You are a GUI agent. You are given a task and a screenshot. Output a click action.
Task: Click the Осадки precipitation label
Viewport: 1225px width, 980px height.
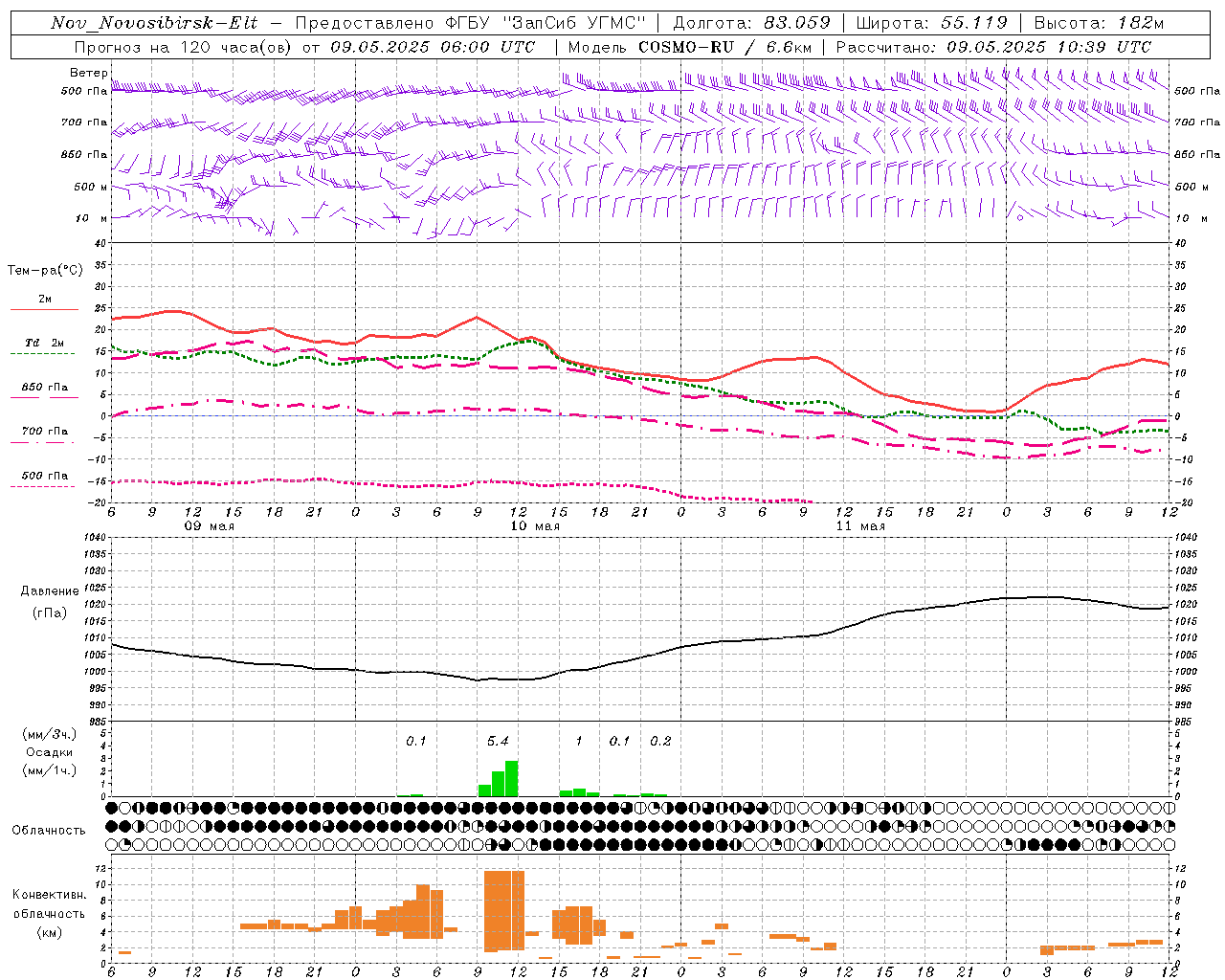point(49,753)
